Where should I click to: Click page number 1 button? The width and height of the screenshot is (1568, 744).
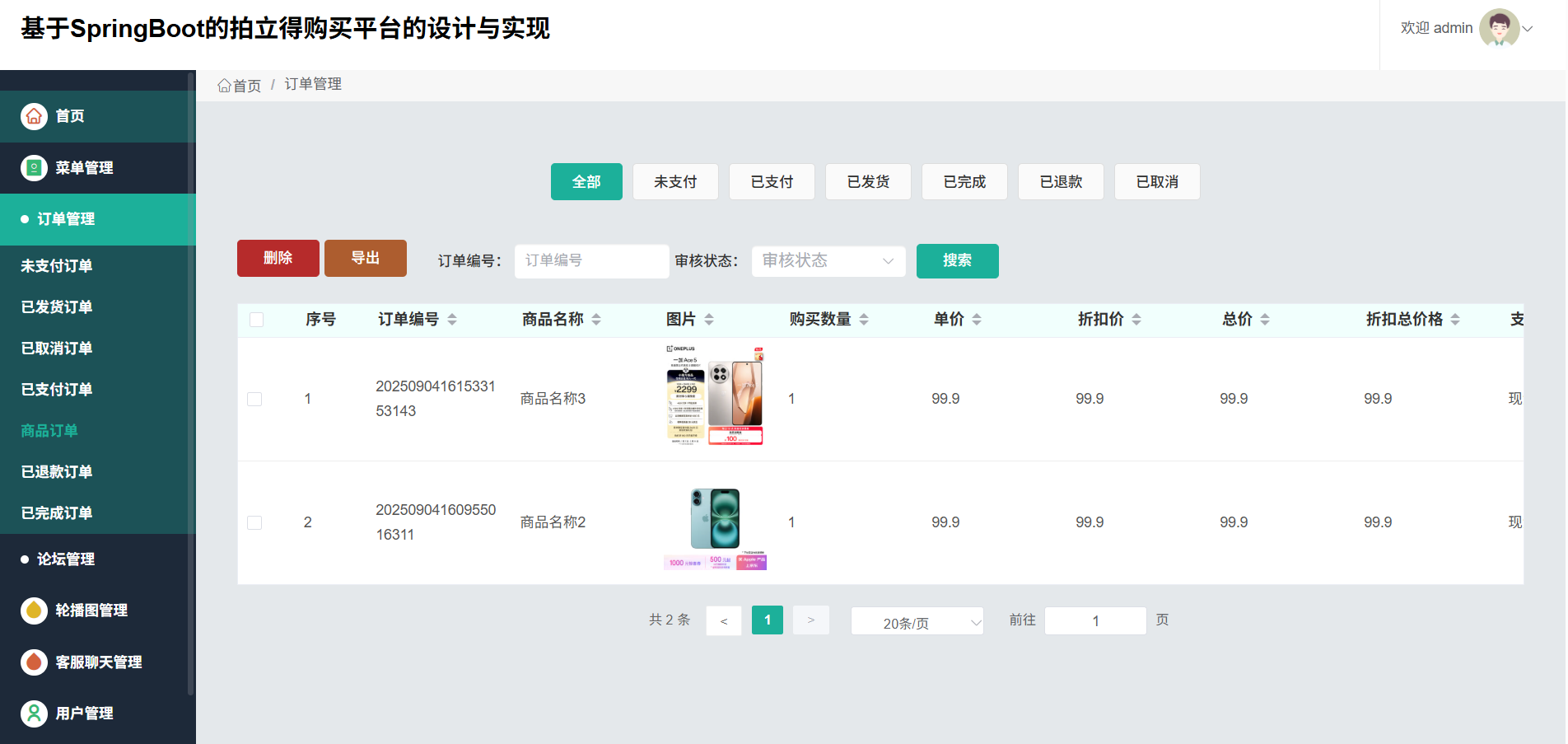[x=768, y=620]
